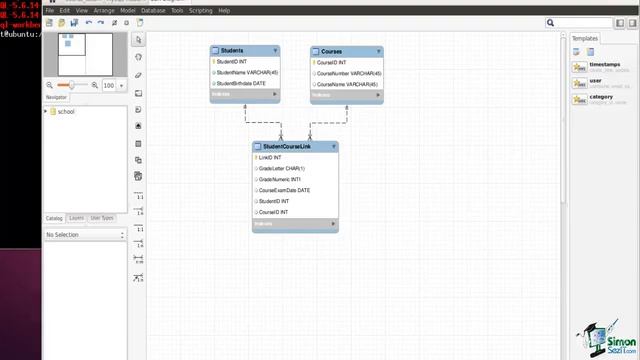Select the Templates tab
Viewport: 640px width, 360px height.
click(x=584, y=38)
